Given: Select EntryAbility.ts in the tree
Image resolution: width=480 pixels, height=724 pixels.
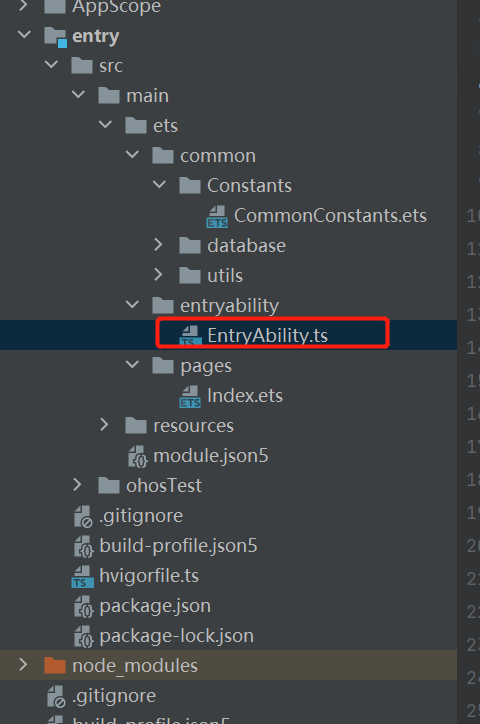Looking at the screenshot, I should pyautogui.click(x=267, y=335).
